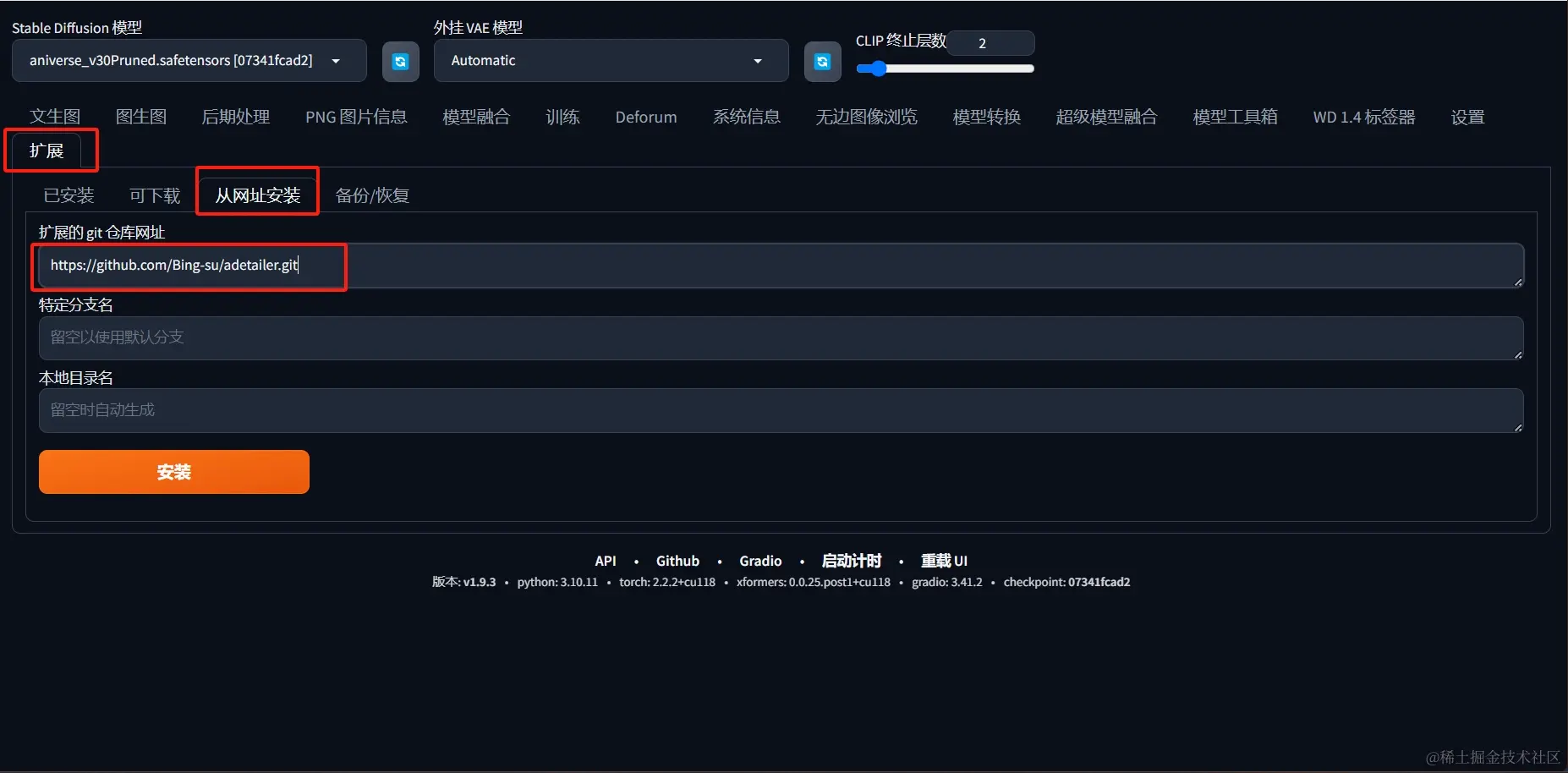Click the CLIP stop layers number field
1568x773 pixels.
[x=991, y=43]
